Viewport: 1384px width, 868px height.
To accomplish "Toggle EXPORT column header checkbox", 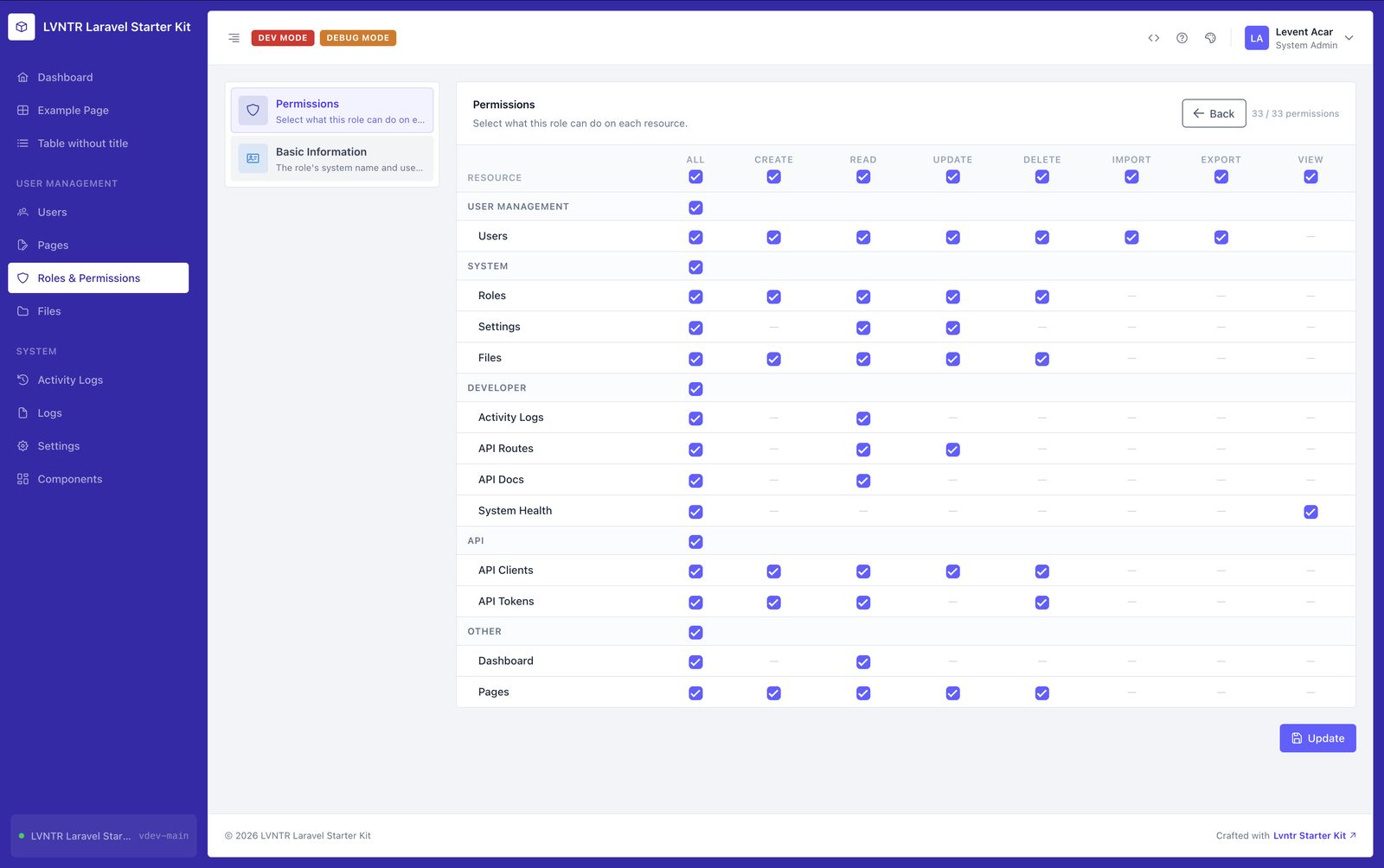I will pos(1221,176).
